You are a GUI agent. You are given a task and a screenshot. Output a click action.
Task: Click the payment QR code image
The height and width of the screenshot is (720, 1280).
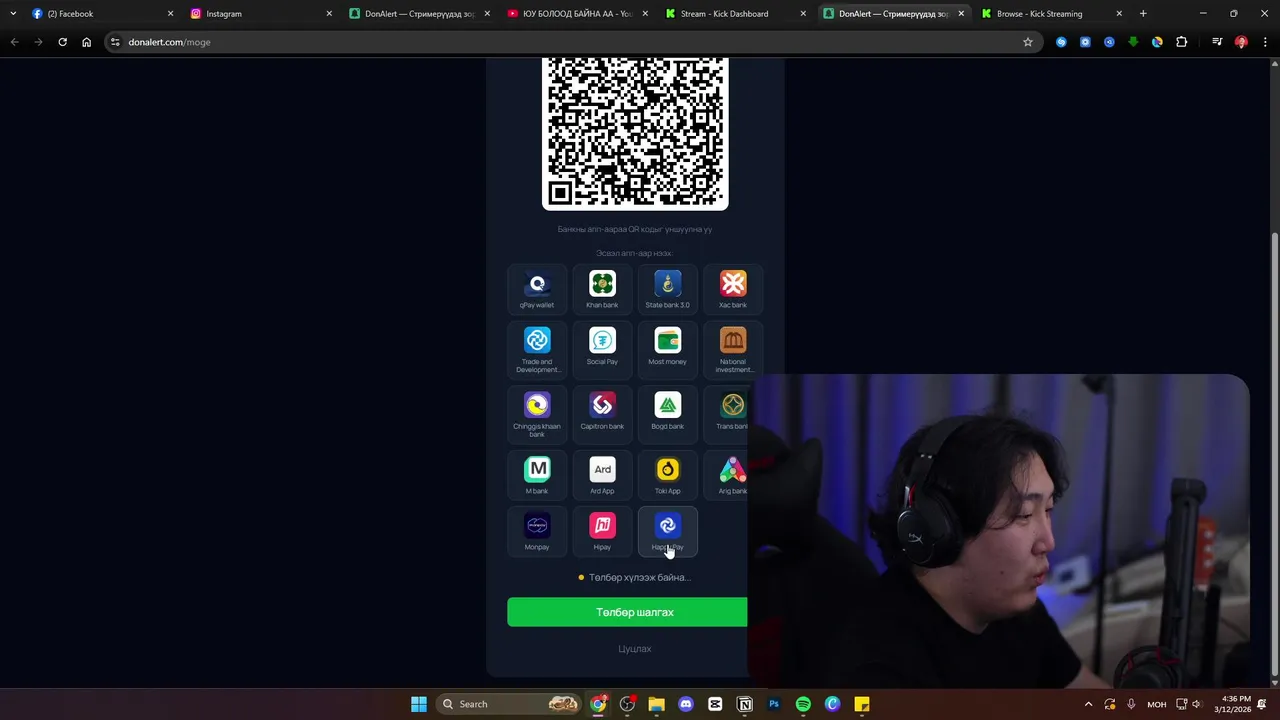[x=635, y=133]
